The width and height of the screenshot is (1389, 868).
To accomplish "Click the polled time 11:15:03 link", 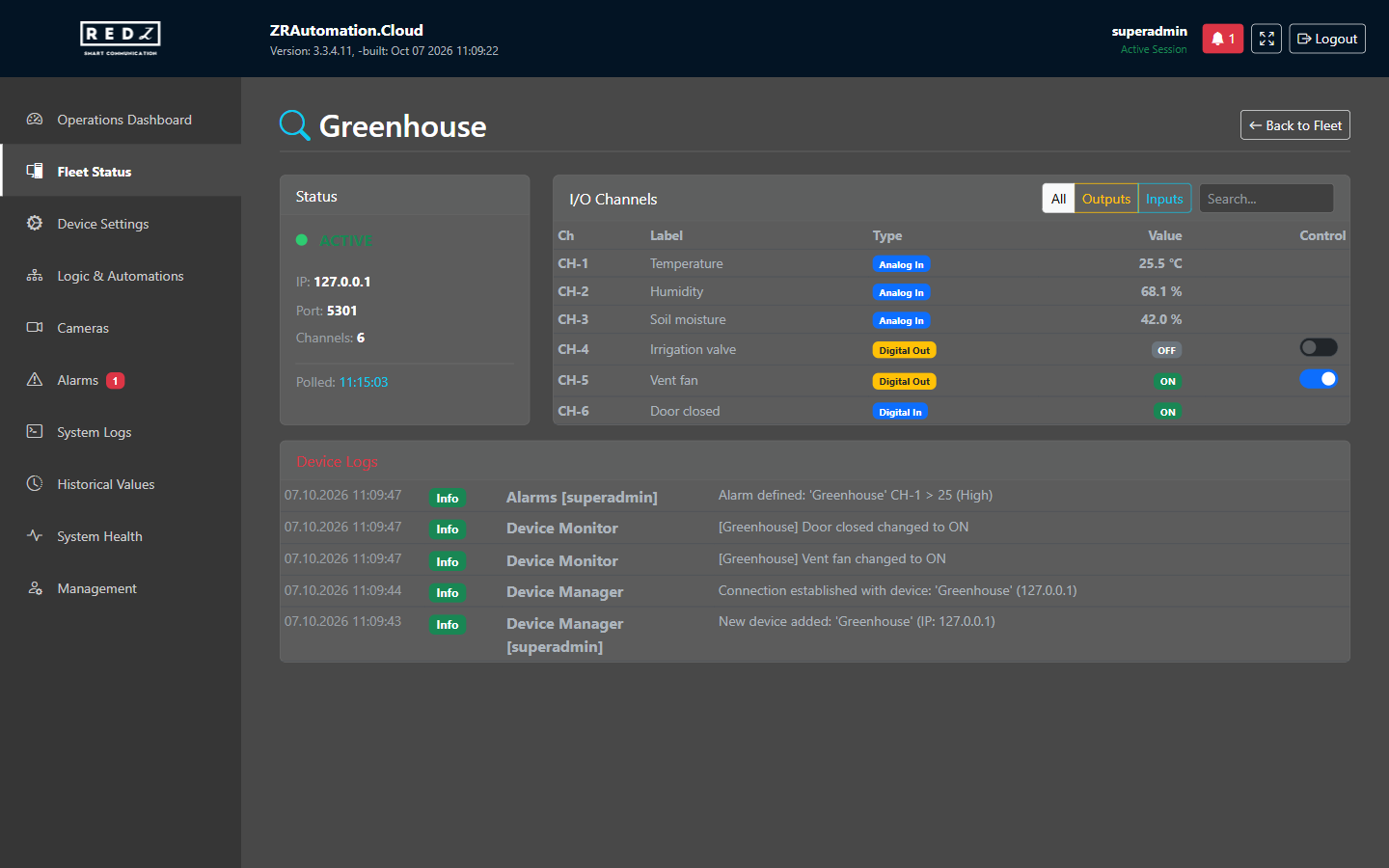I will pyautogui.click(x=364, y=382).
